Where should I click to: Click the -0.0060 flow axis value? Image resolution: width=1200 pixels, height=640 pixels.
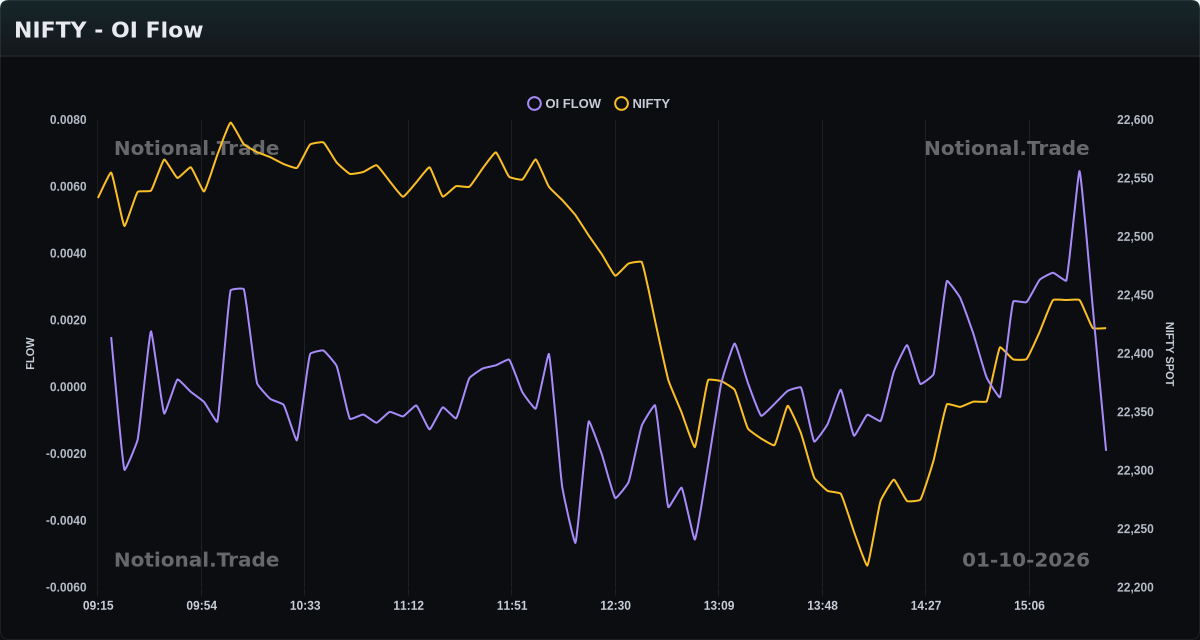[x=66, y=588]
